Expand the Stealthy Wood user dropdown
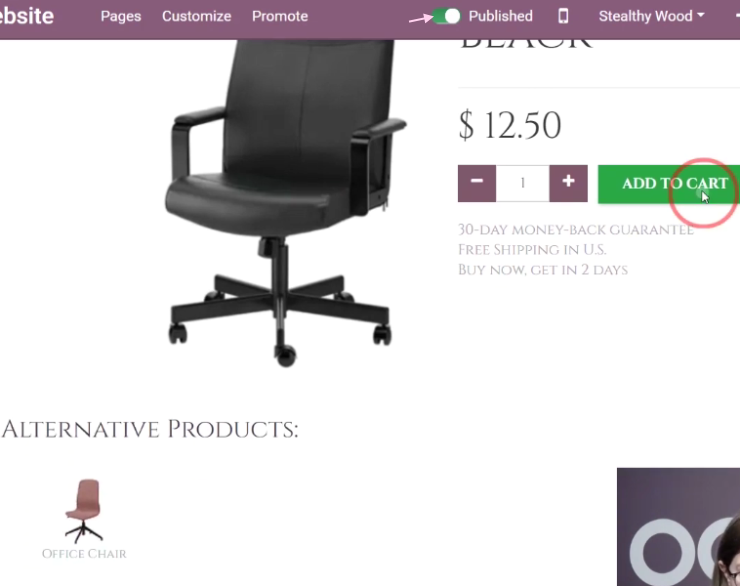 coord(651,16)
